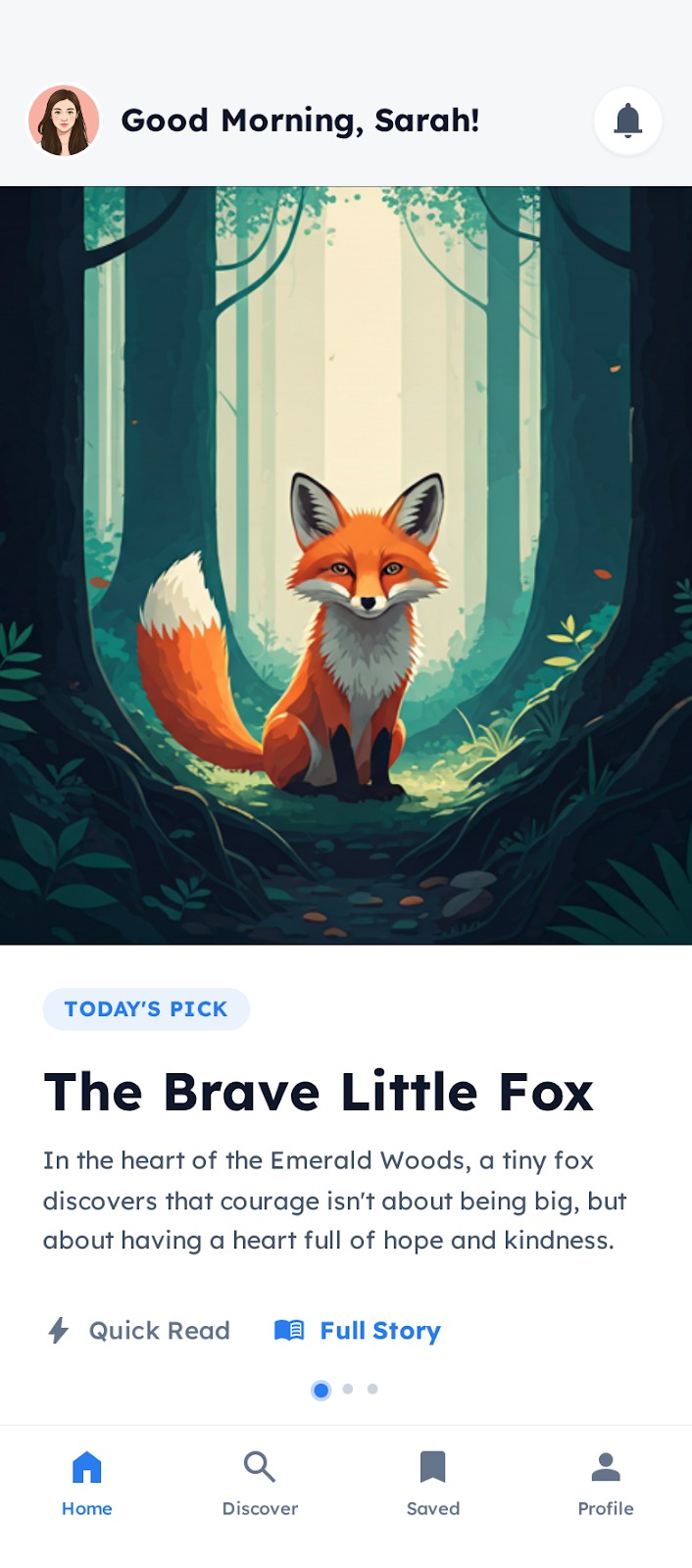
Task: Tap the Good Morning, Sarah greeting
Action: point(300,121)
